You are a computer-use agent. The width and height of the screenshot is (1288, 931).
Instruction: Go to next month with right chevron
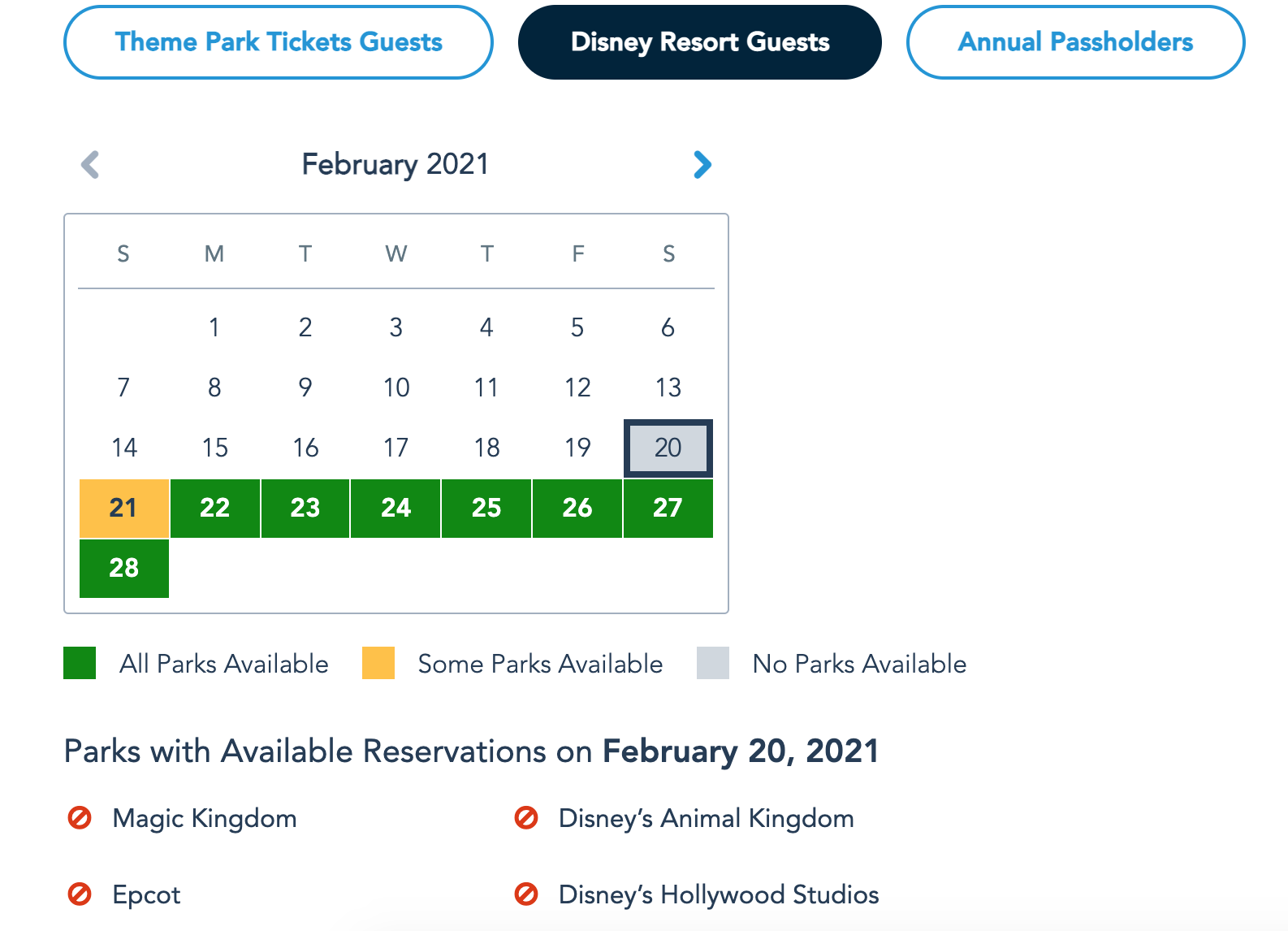702,165
